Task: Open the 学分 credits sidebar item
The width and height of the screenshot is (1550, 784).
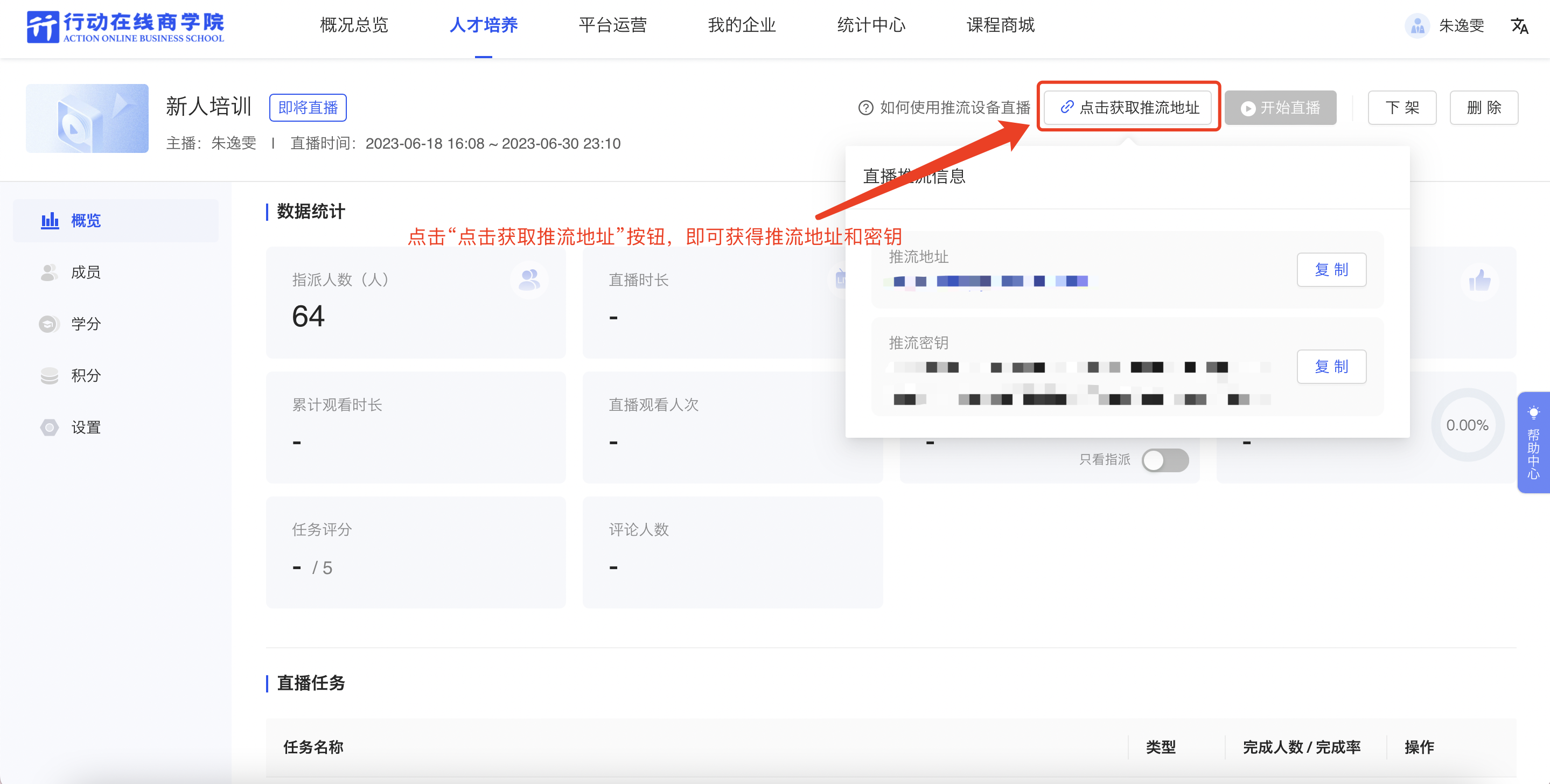Action: tap(86, 324)
